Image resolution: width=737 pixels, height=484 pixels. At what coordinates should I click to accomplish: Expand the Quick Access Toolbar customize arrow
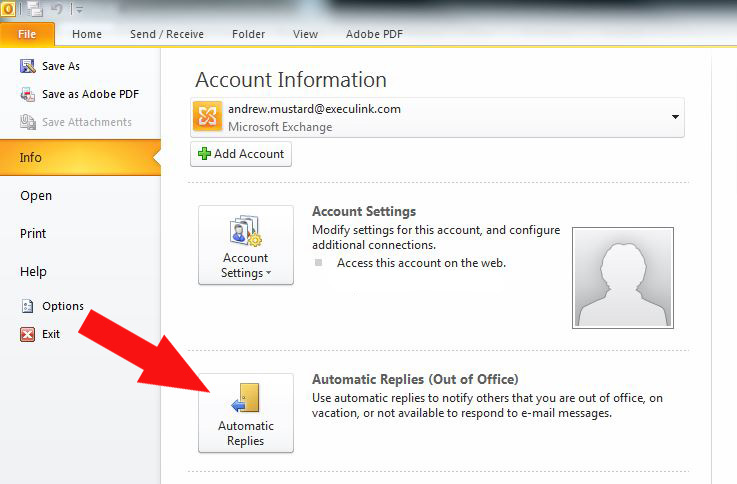78,9
